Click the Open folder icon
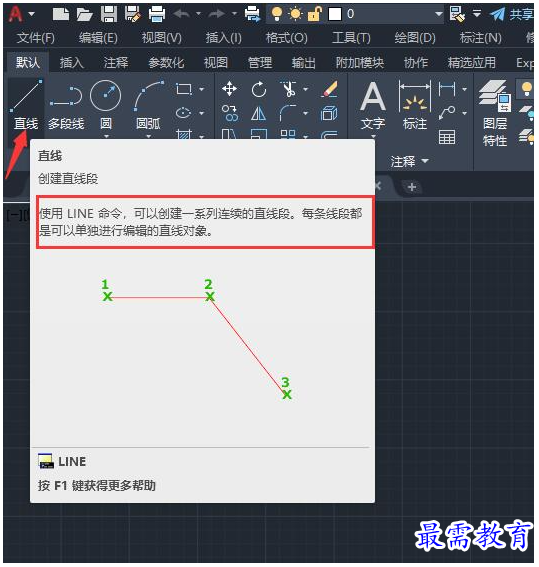The image size is (539, 567). (x=85, y=14)
